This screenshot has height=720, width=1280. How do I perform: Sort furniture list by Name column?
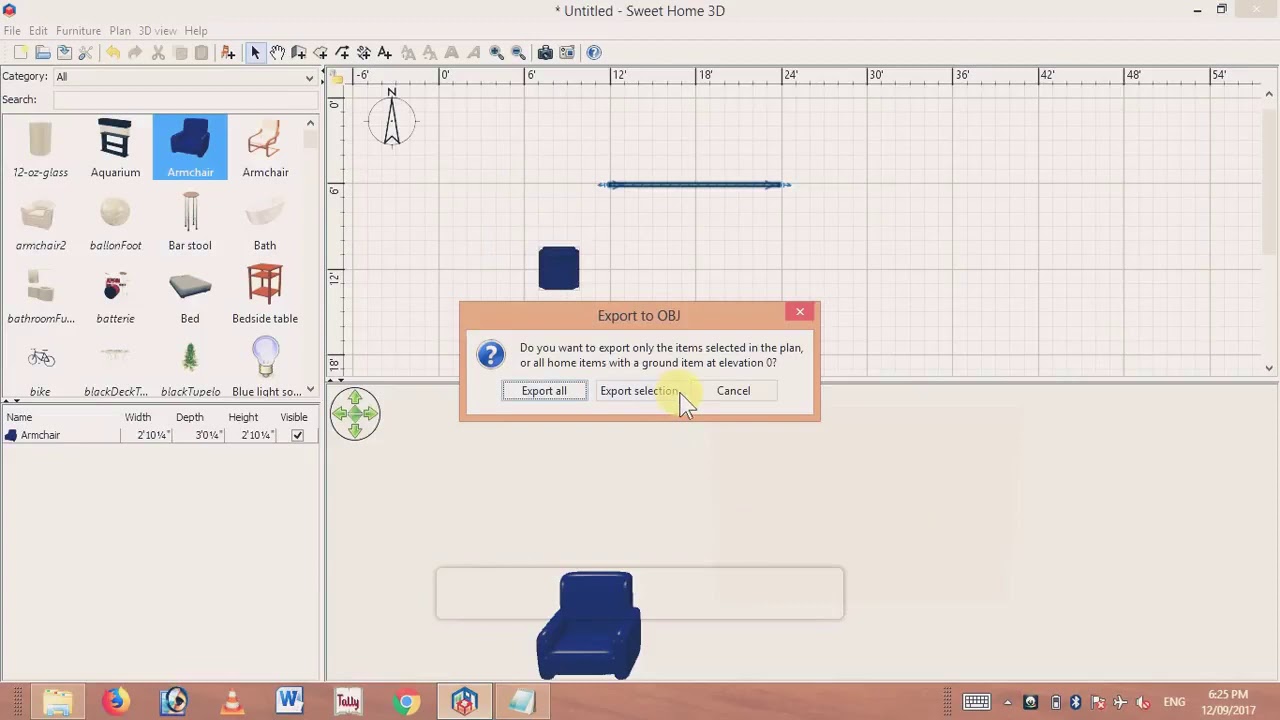click(x=60, y=417)
